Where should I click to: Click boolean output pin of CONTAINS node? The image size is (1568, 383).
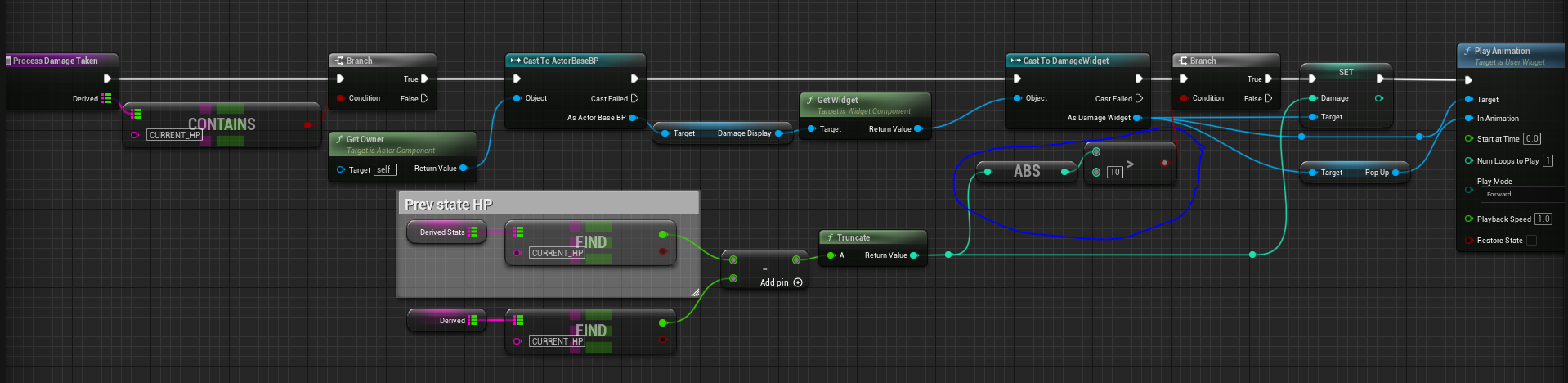(x=307, y=125)
